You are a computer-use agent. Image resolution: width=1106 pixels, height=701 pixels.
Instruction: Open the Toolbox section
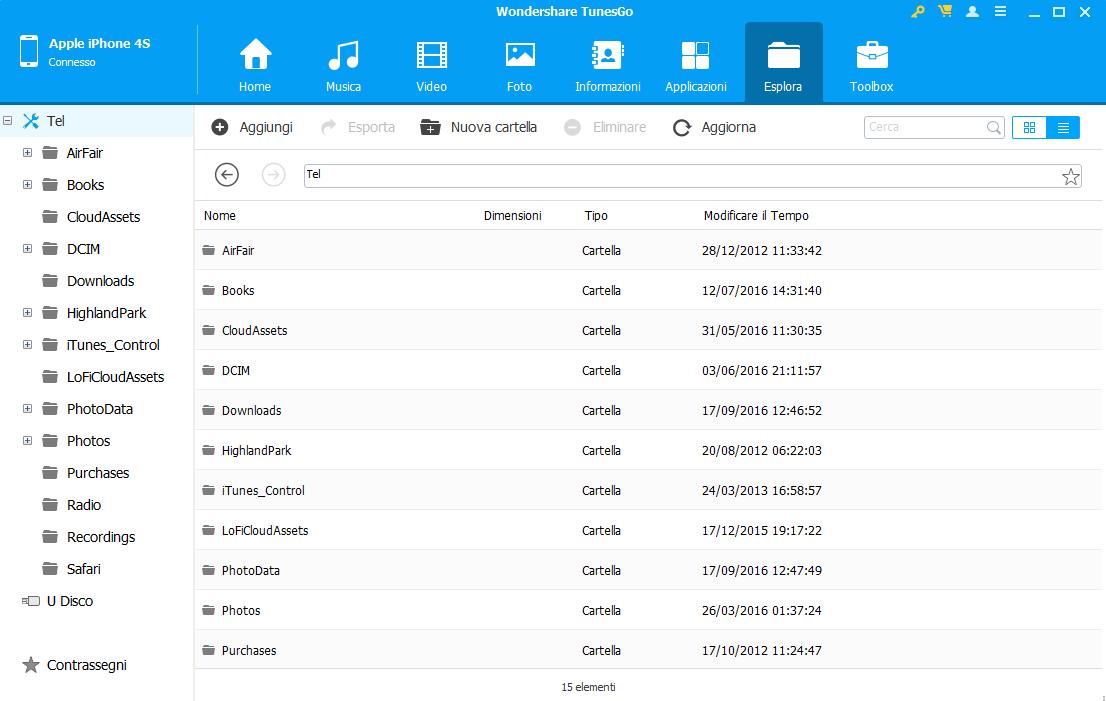pyautogui.click(x=871, y=64)
